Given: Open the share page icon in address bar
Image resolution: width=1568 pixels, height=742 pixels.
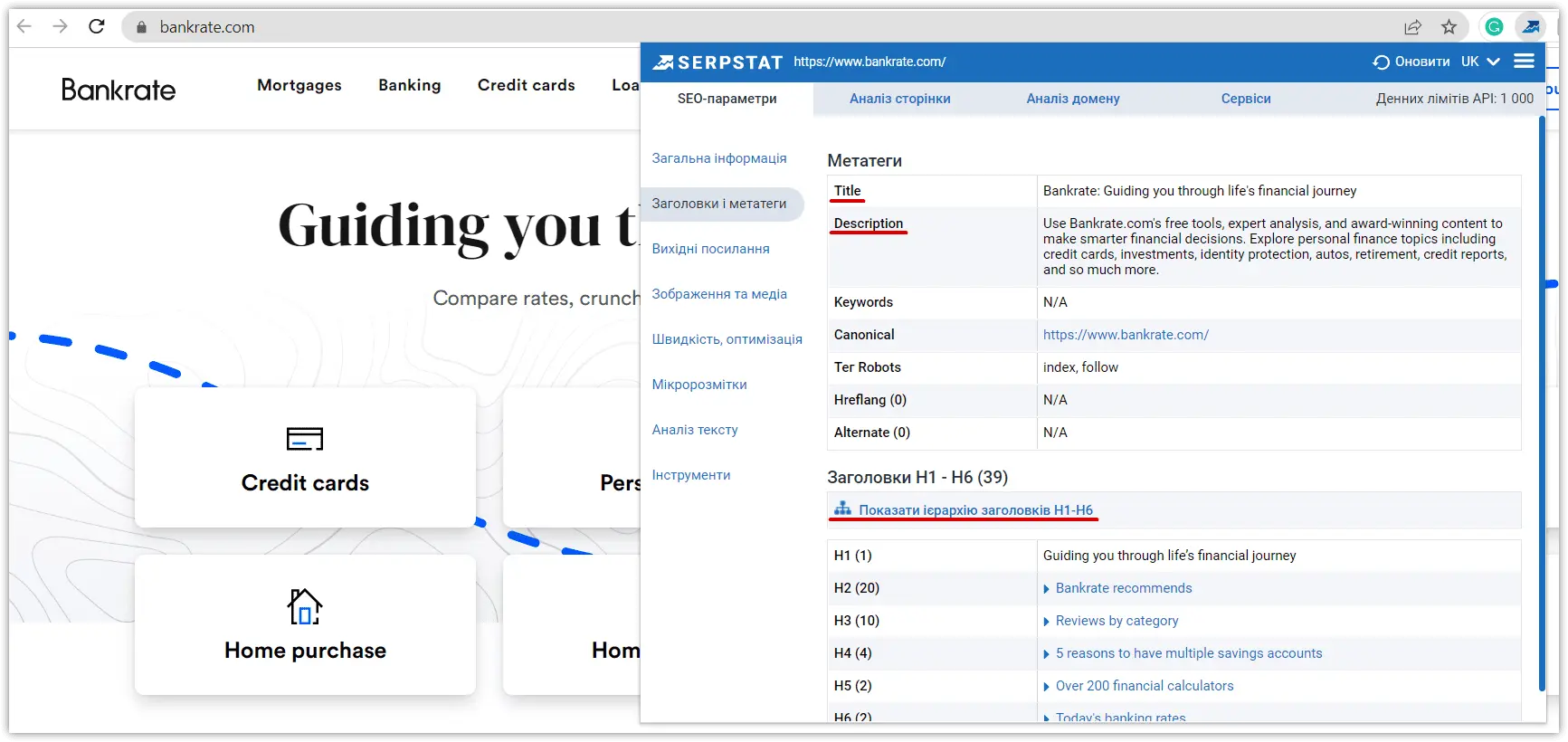Looking at the screenshot, I should 1412,27.
